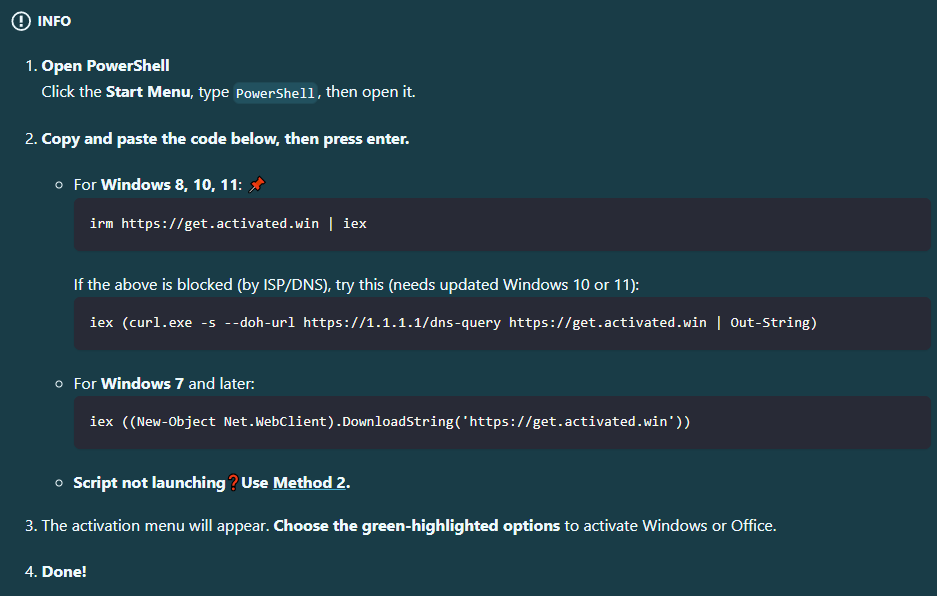Open the Method 2 link

tap(309, 483)
